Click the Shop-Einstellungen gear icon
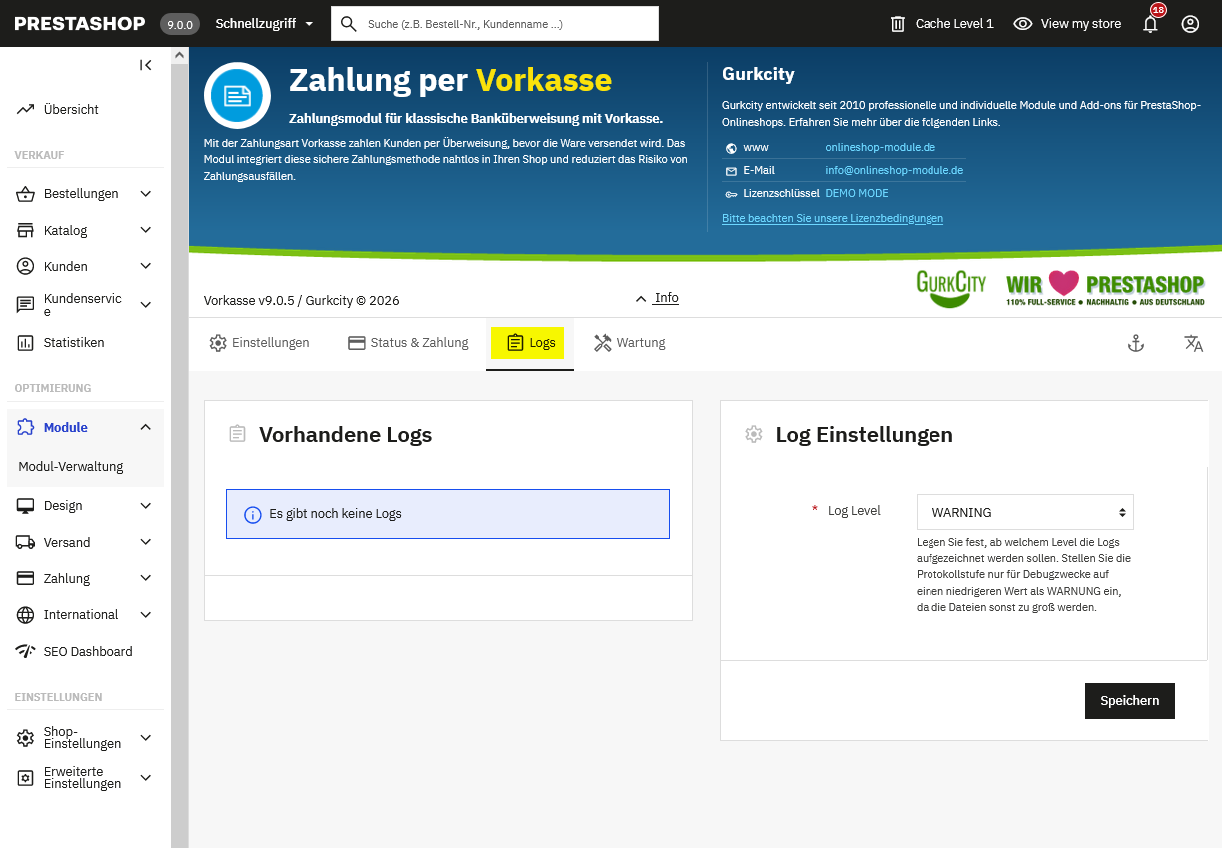This screenshot has width=1223, height=848. click(26, 738)
